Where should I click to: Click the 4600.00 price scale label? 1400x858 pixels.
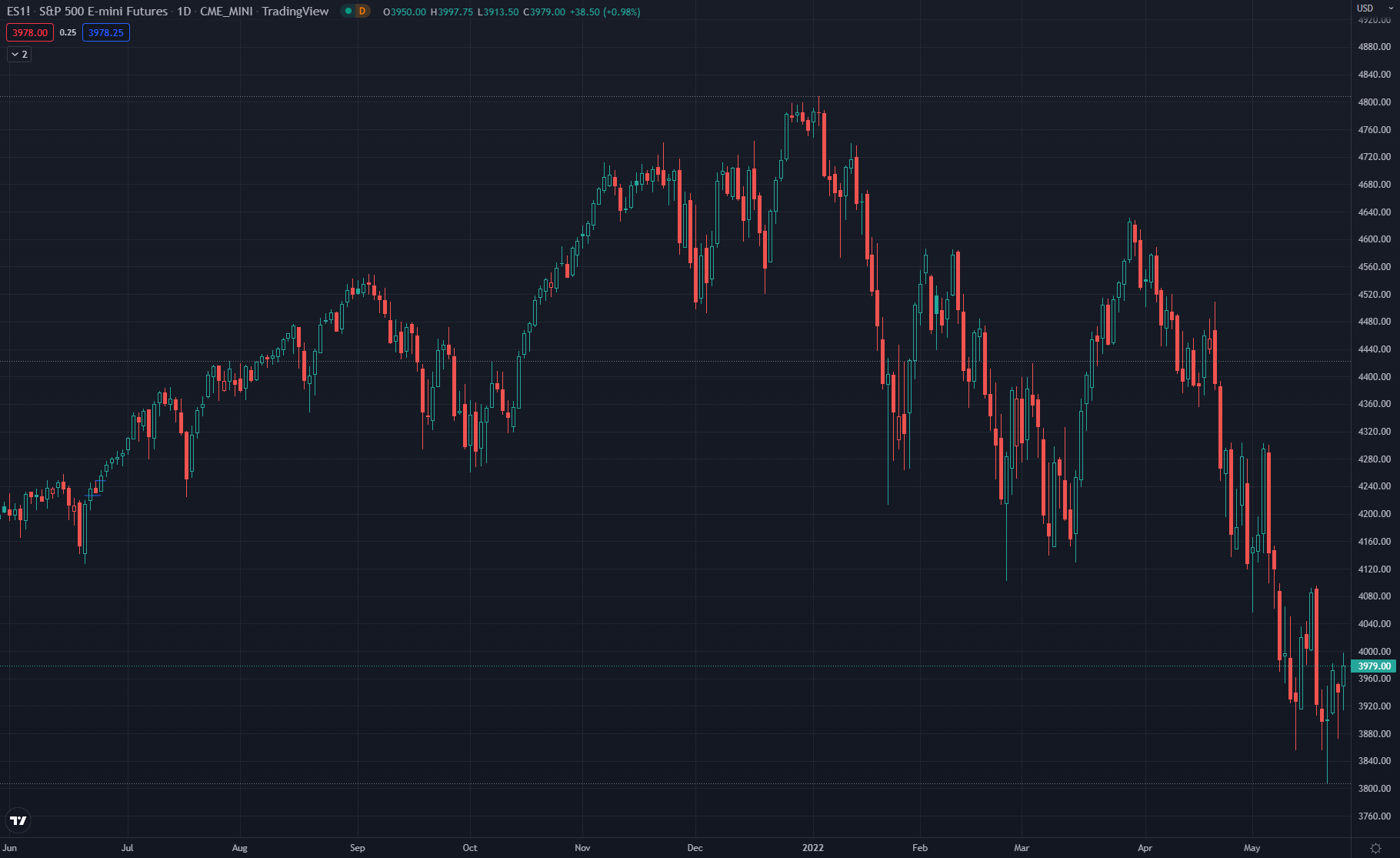click(x=1375, y=239)
